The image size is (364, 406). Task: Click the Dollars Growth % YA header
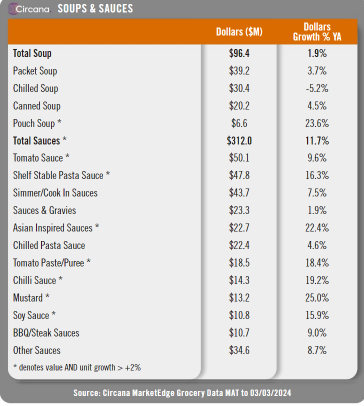coord(317,32)
